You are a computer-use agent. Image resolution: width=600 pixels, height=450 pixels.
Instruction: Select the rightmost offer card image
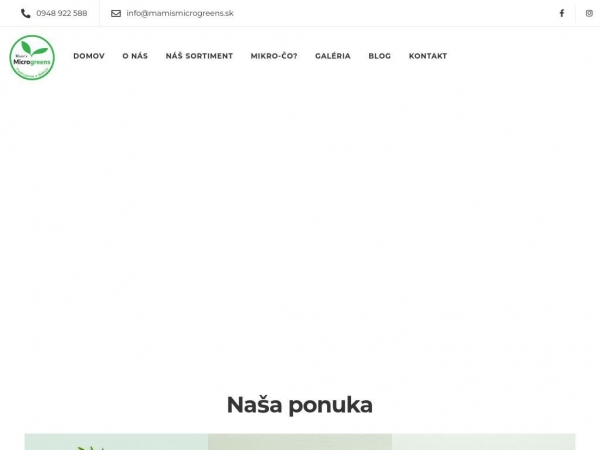(x=483, y=442)
